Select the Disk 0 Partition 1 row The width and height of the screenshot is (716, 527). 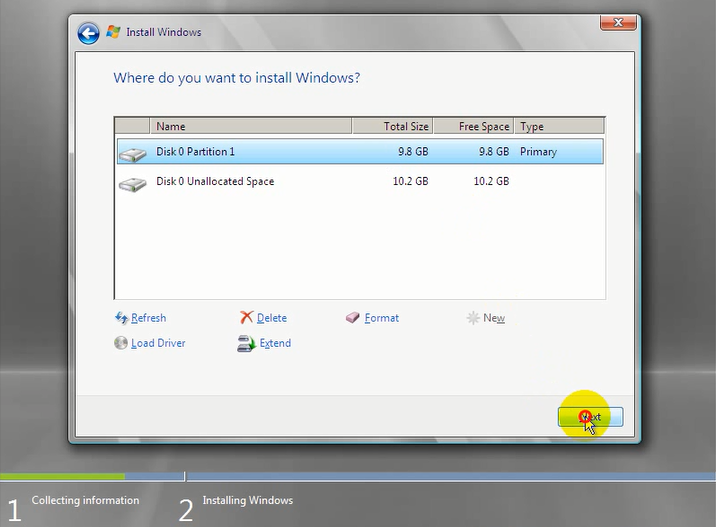[x=360, y=152]
